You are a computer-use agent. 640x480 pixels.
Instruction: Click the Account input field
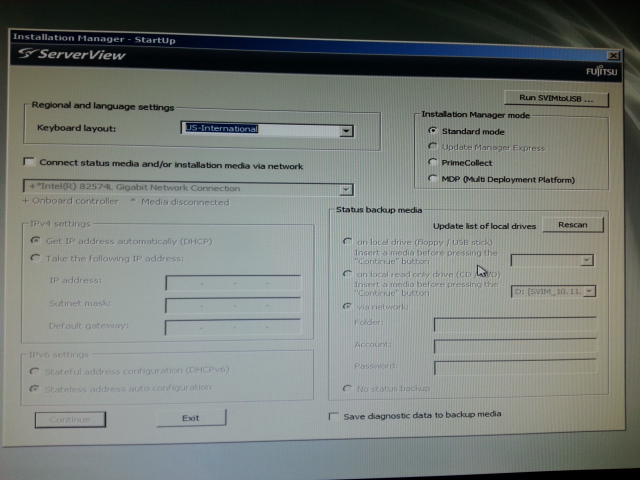[516, 346]
